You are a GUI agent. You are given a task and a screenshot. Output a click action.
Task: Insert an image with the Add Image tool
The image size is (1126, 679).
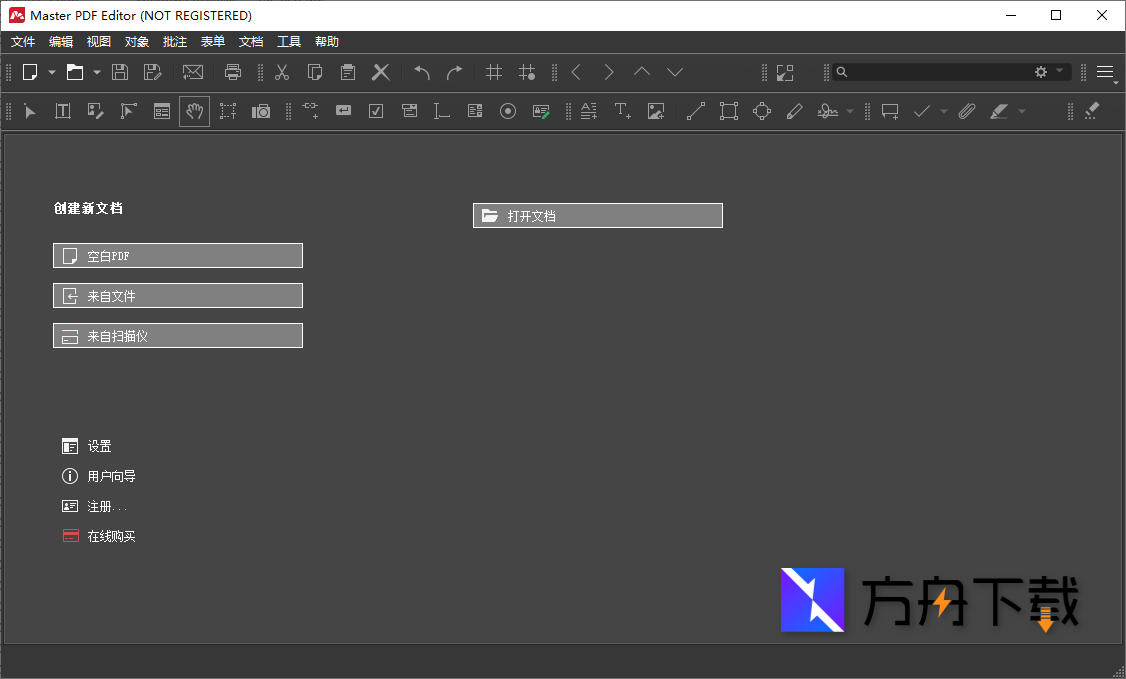tap(656, 111)
